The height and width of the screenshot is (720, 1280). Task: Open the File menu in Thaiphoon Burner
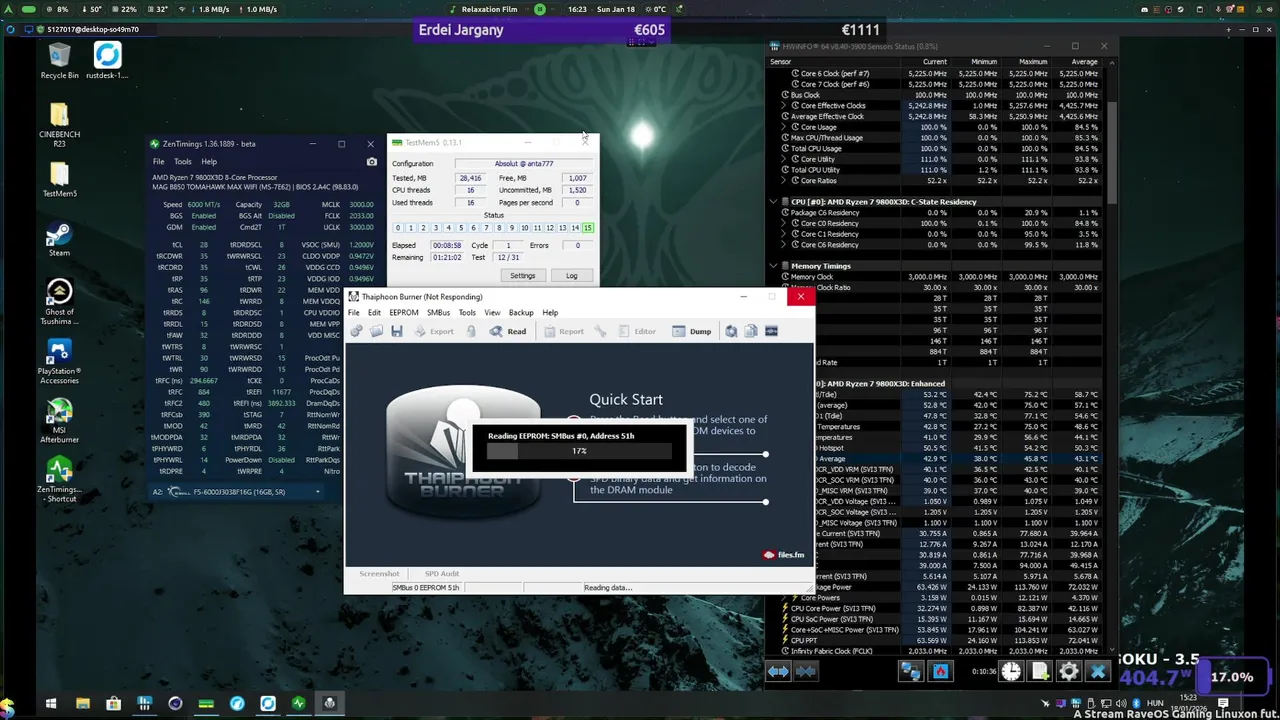353,313
